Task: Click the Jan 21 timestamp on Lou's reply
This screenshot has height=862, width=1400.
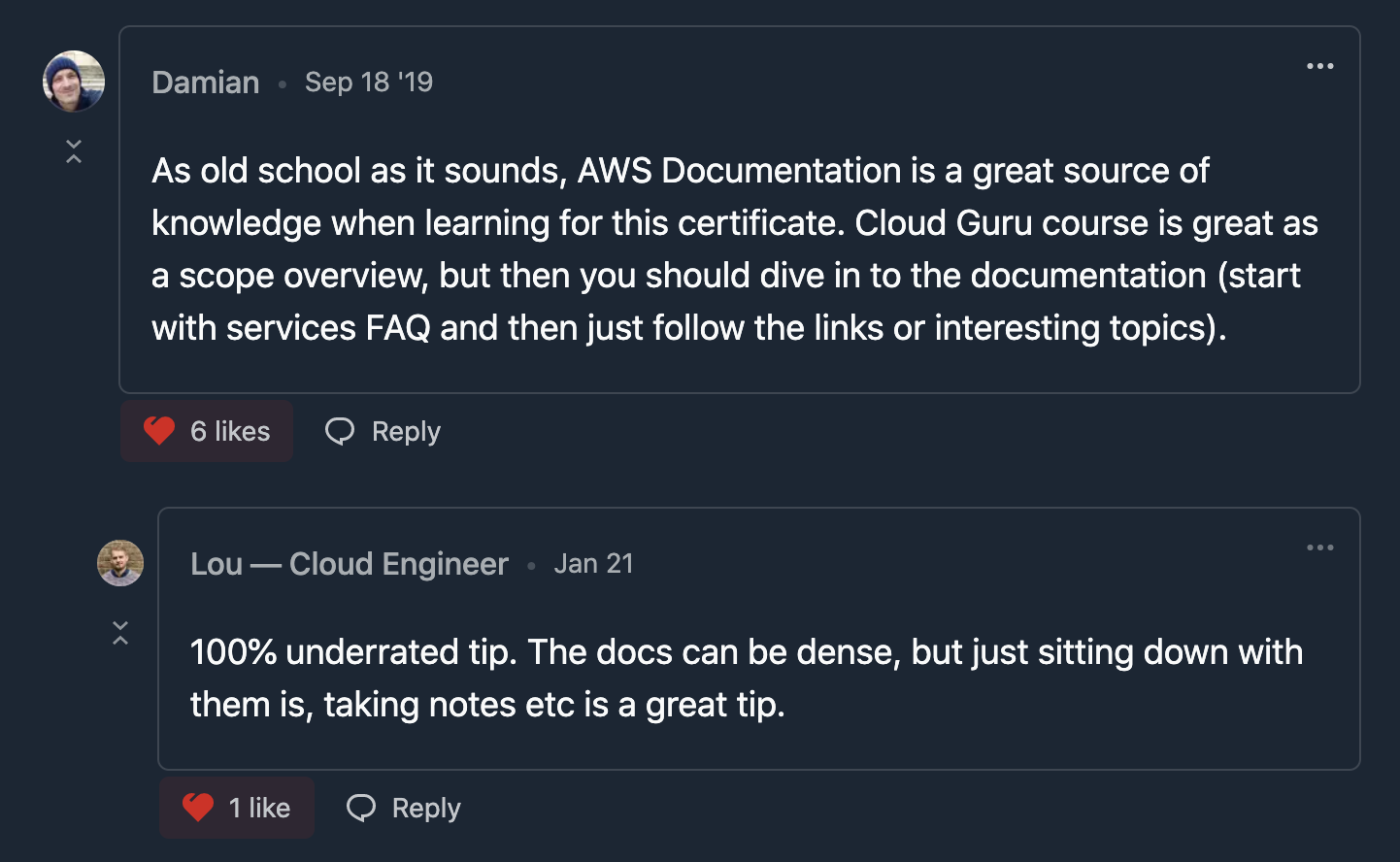Action: (x=594, y=564)
